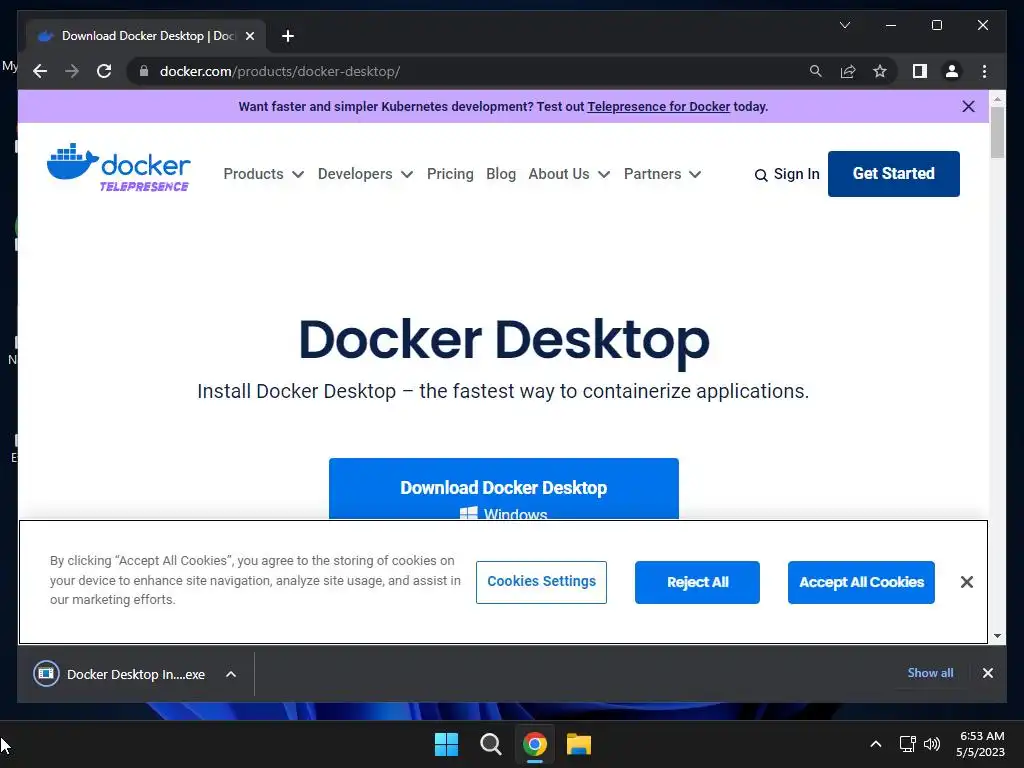The height and width of the screenshot is (768, 1024).
Task: Click Download Docker Desktop button
Action: (x=504, y=489)
